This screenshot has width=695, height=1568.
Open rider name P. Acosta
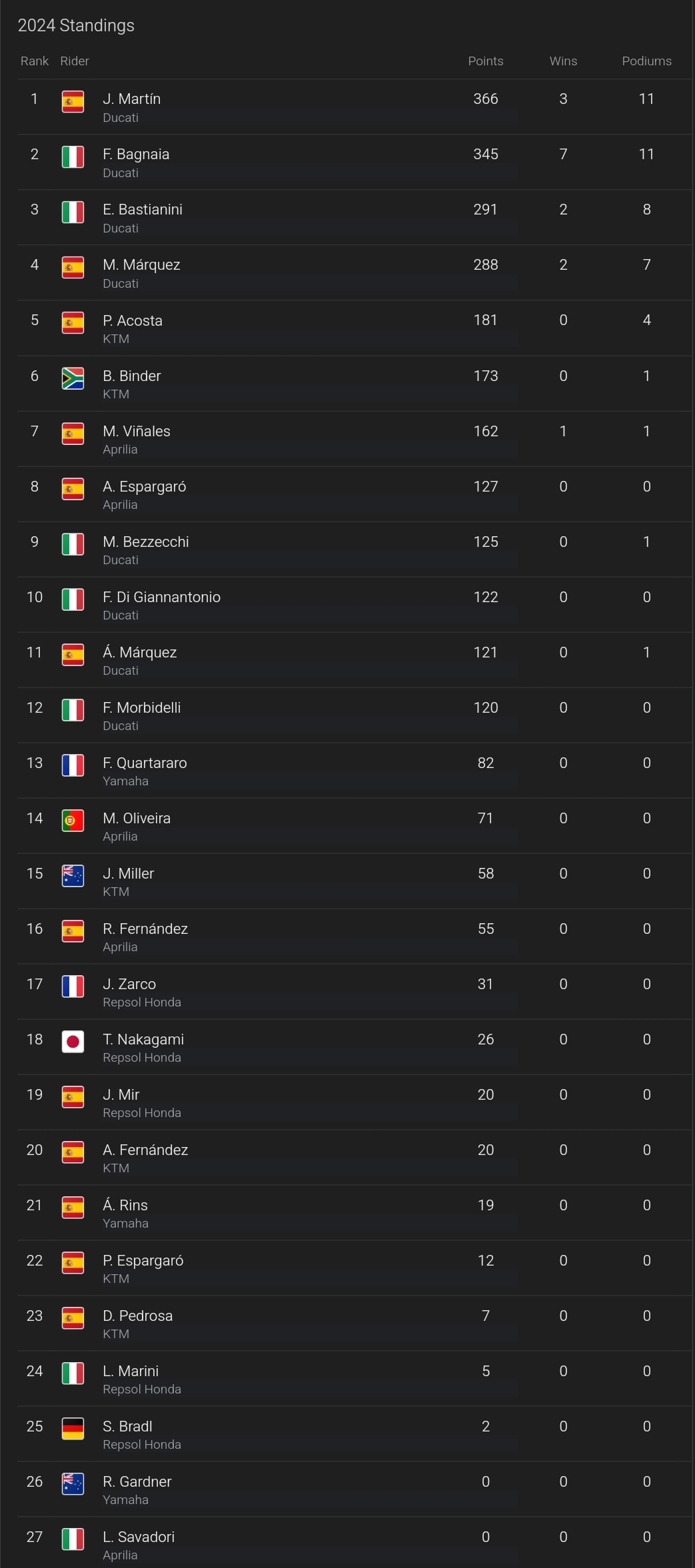[133, 320]
